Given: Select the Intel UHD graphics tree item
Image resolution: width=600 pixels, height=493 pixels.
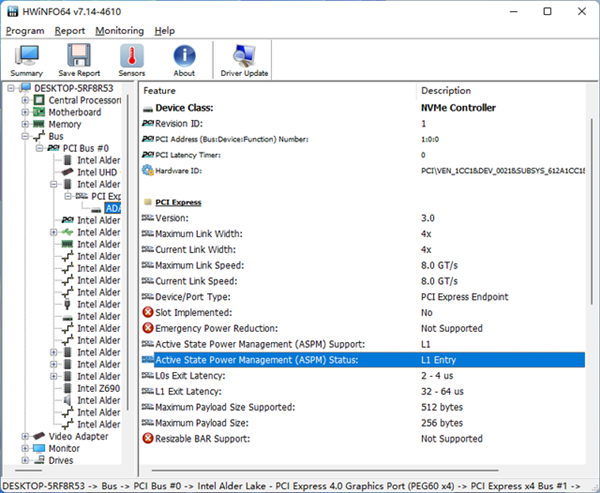Looking at the screenshot, I should coord(98,172).
